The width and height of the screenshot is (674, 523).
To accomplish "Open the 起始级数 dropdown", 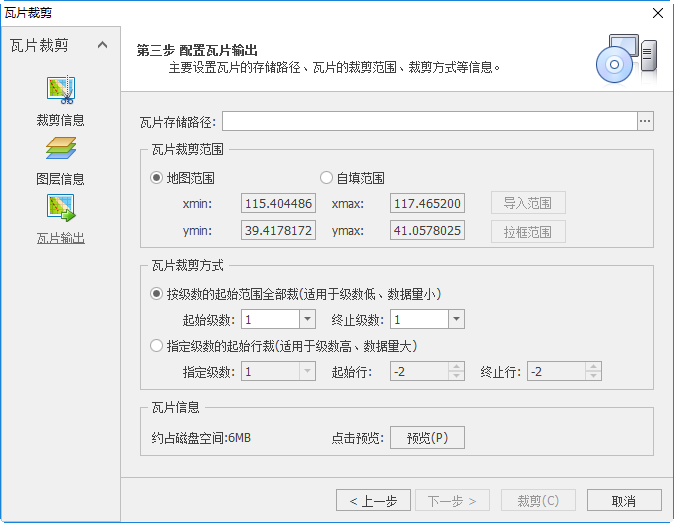I will [307, 320].
